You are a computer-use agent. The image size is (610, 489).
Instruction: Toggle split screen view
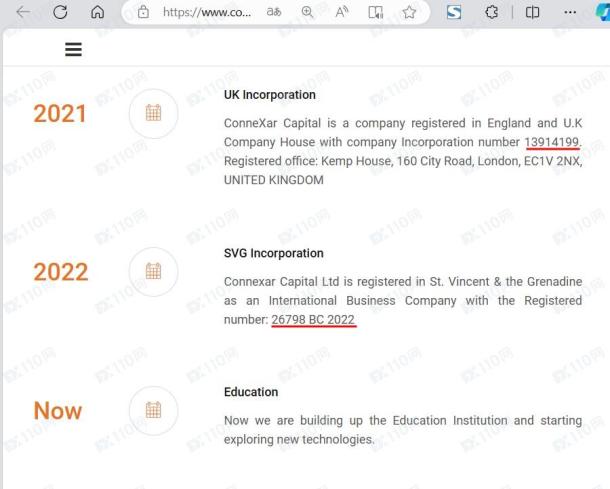pos(532,12)
